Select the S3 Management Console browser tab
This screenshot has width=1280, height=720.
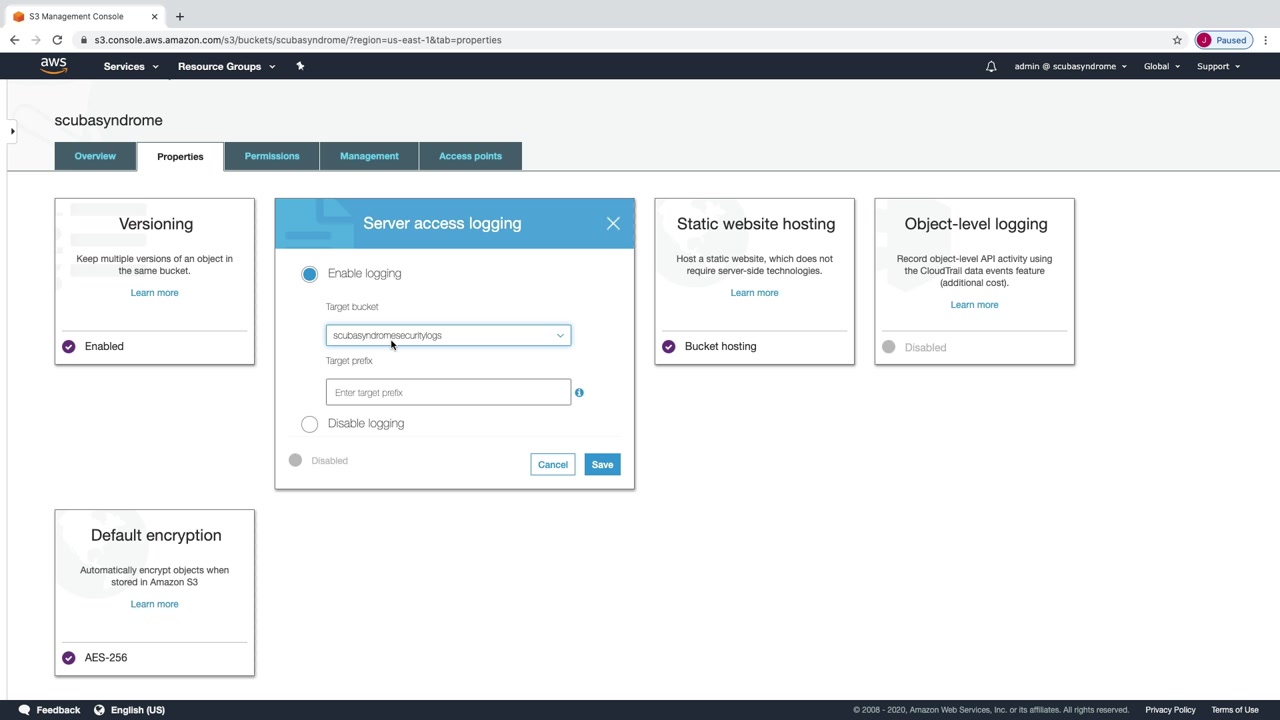click(85, 16)
